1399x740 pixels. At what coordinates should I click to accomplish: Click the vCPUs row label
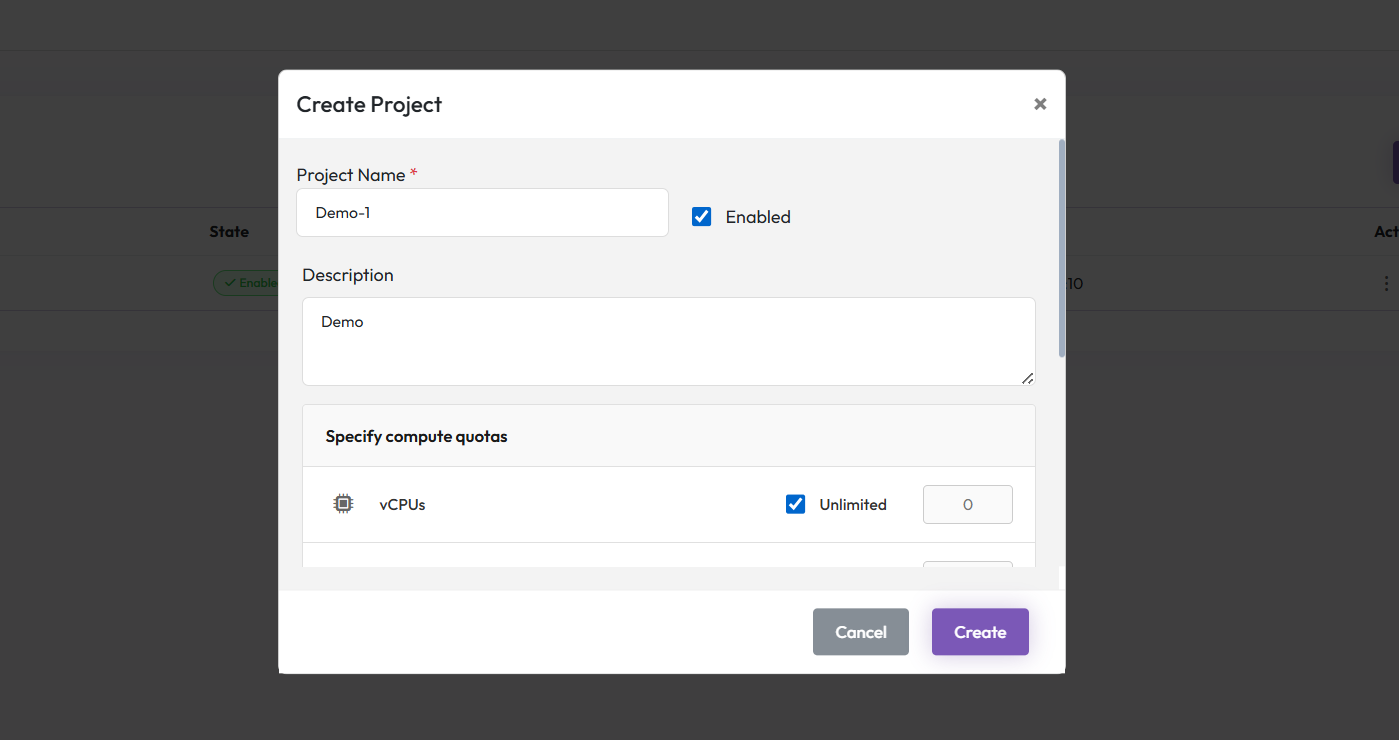tap(402, 505)
